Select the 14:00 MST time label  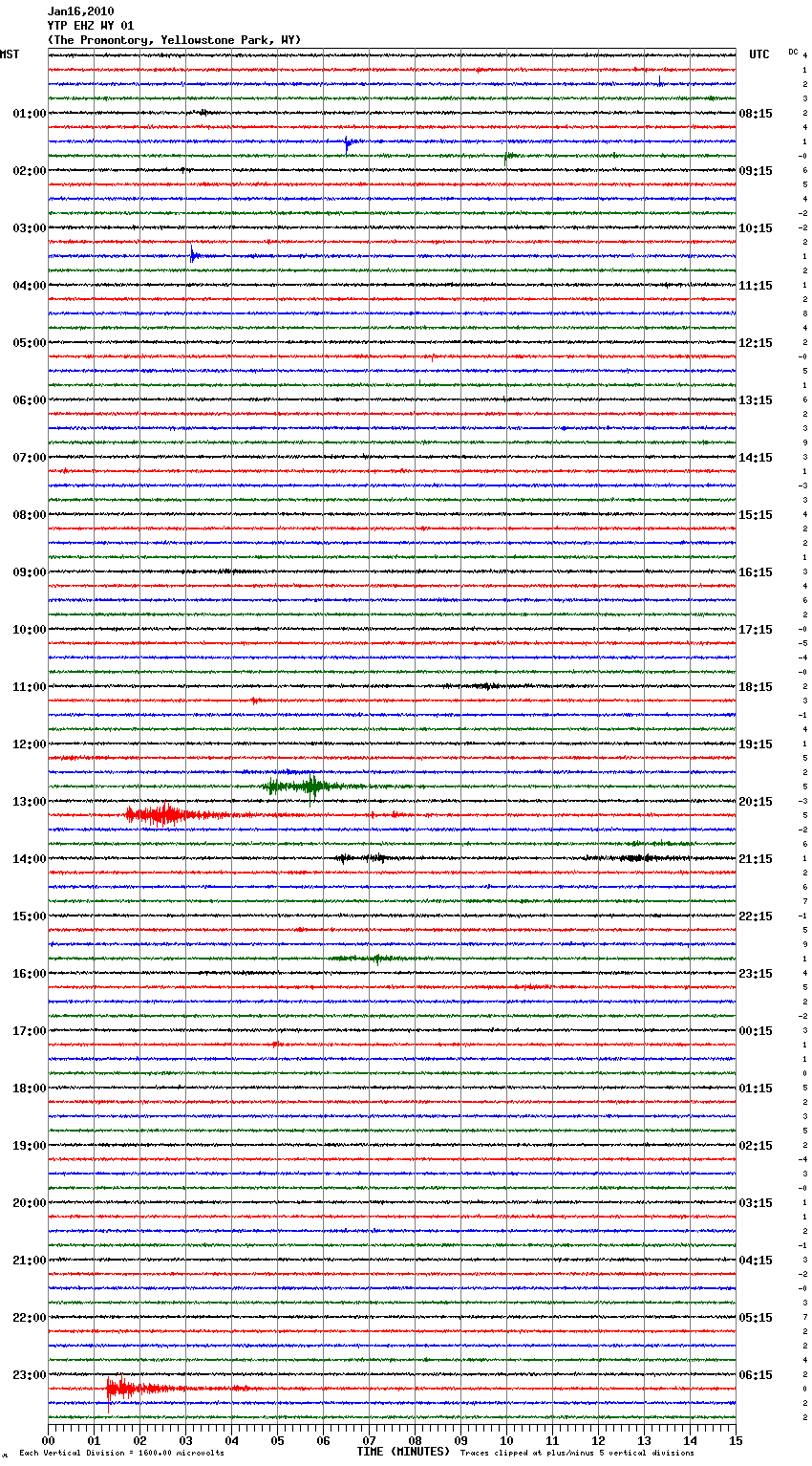[x=30, y=859]
